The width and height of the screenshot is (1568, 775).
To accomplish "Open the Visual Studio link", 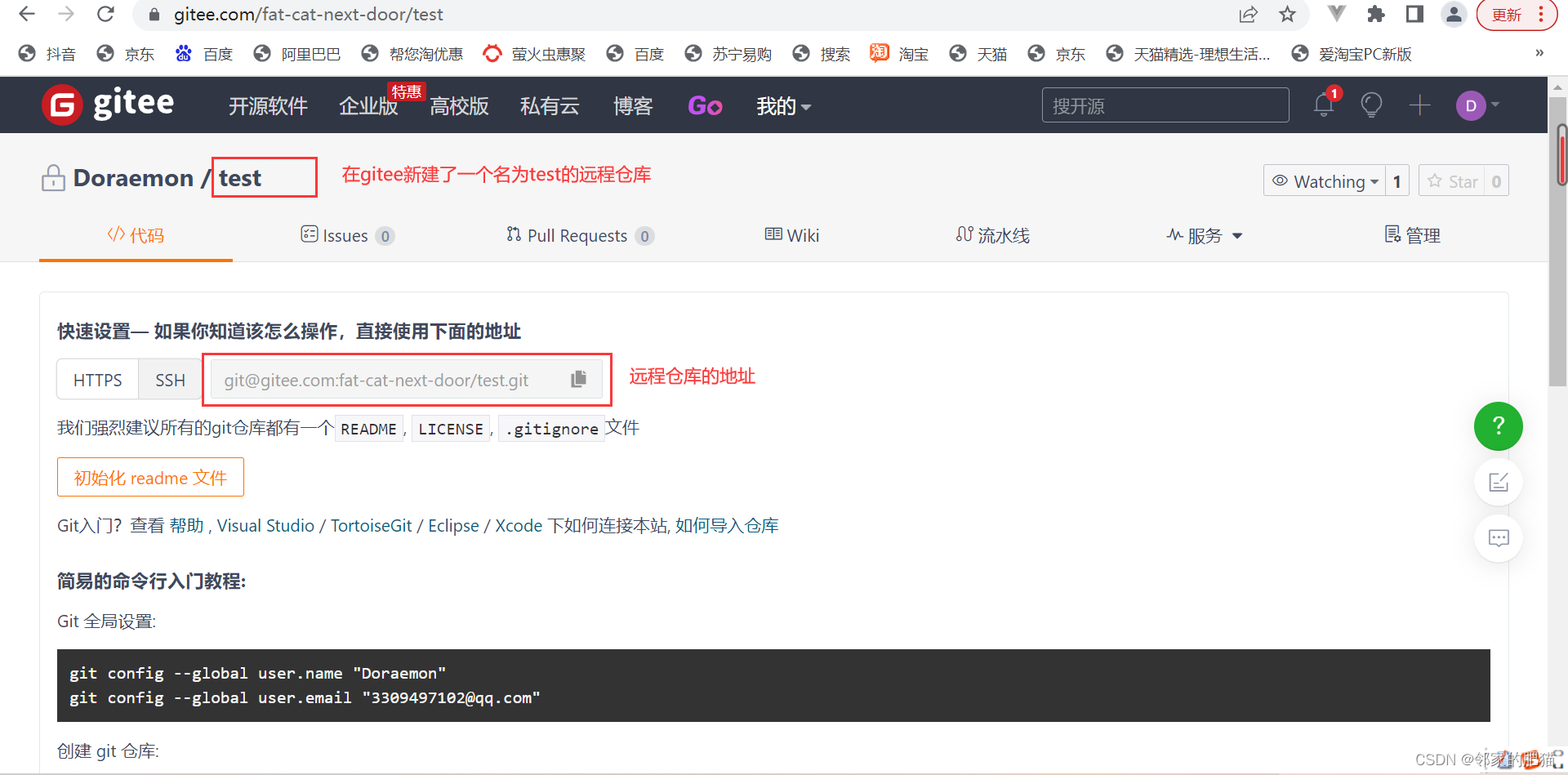I will point(265,525).
